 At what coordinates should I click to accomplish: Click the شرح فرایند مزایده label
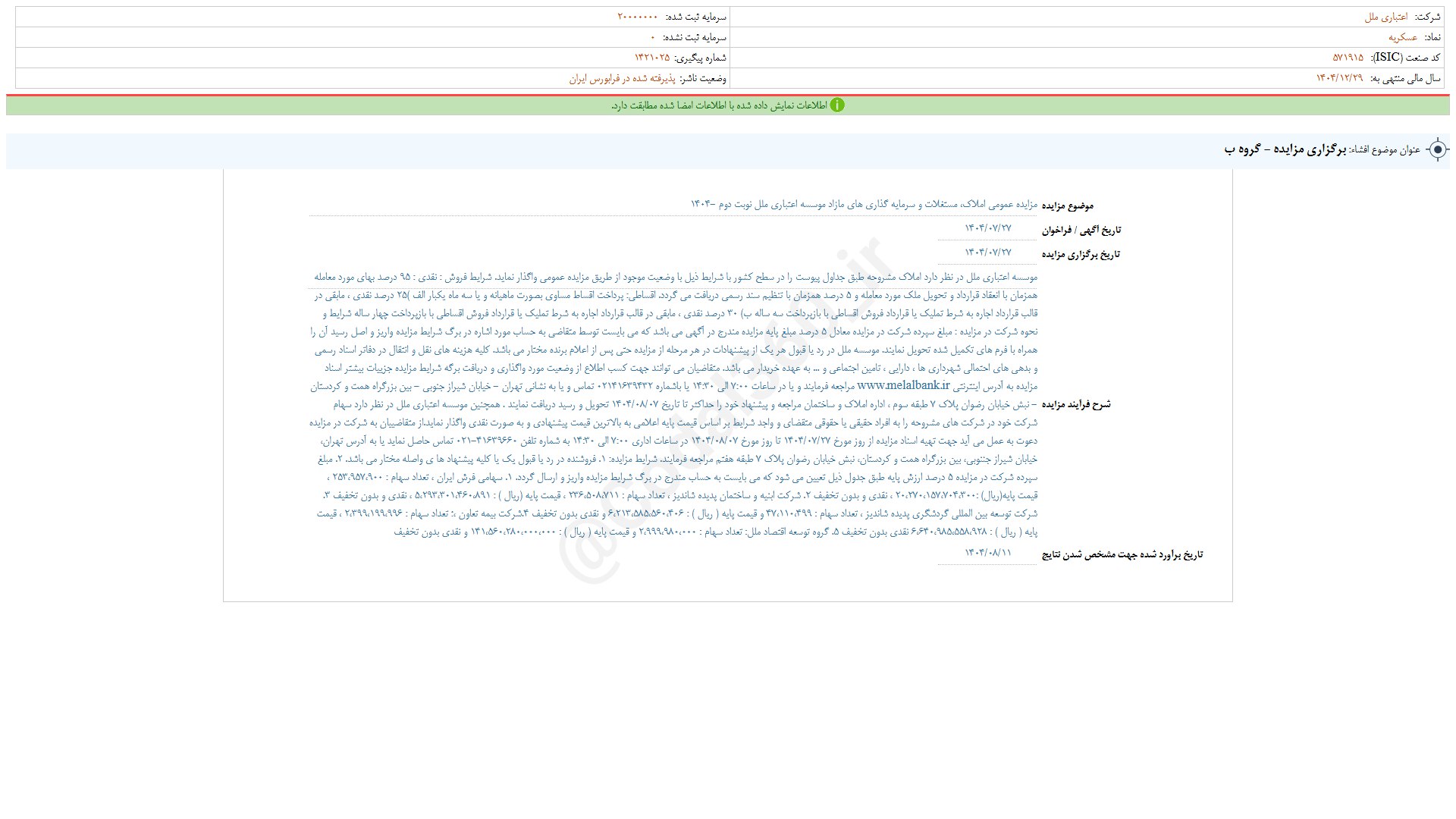click(1075, 404)
